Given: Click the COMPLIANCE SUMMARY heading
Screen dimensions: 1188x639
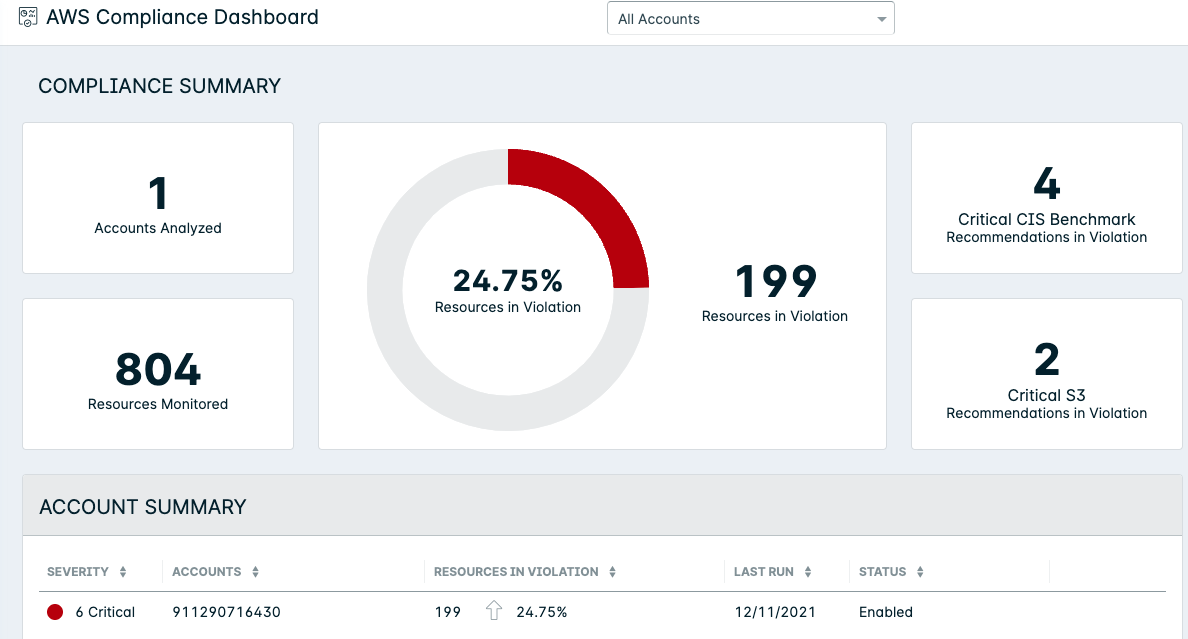Looking at the screenshot, I should (159, 86).
